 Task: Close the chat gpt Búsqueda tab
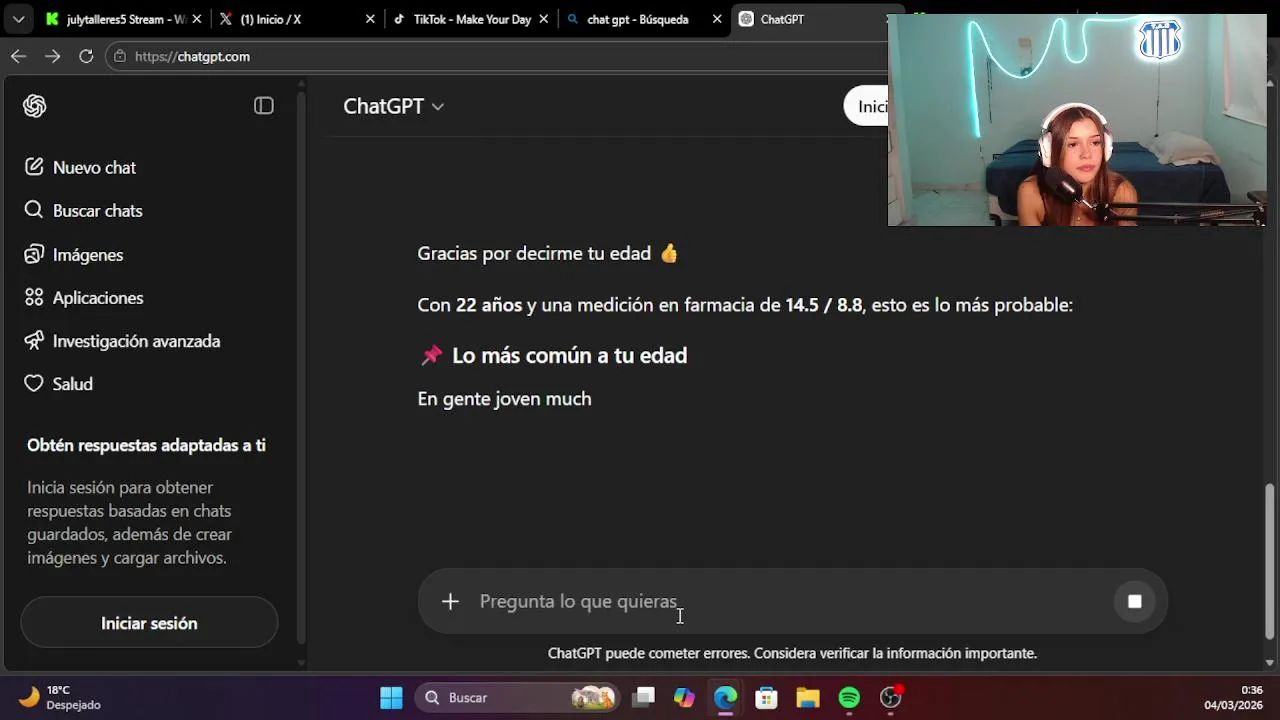[717, 19]
